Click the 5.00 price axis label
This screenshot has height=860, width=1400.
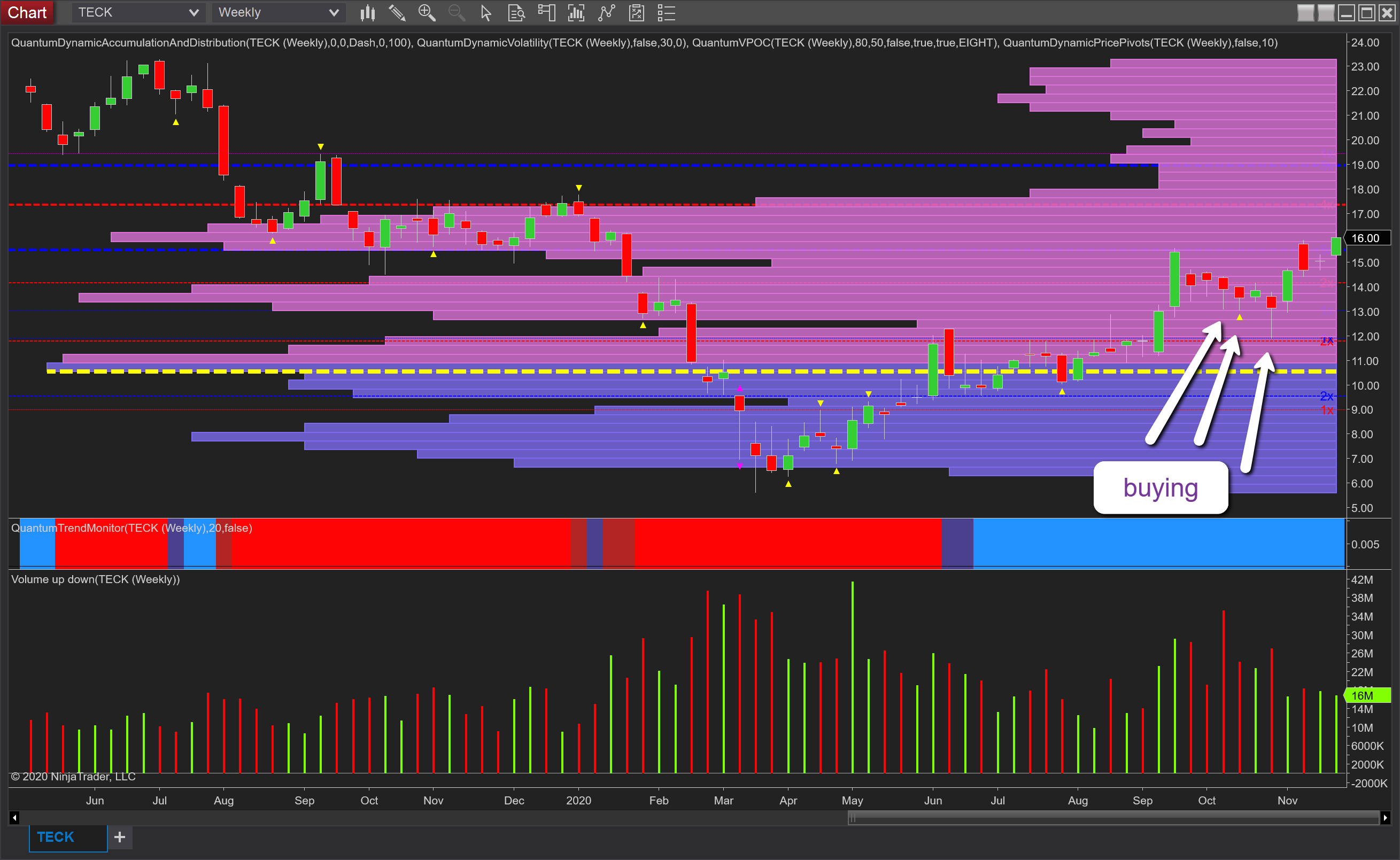pyautogui.click(x=1362, y=508)
